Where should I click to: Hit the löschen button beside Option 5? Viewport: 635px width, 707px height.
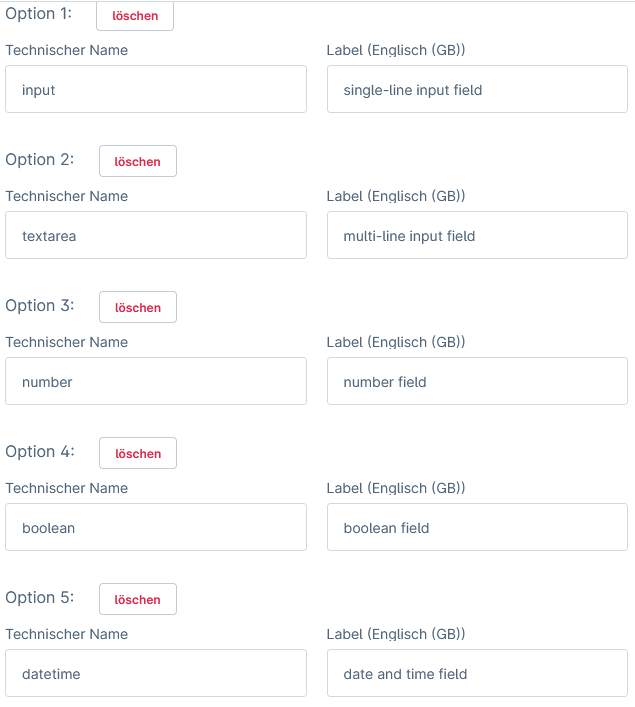pos(138,599)
